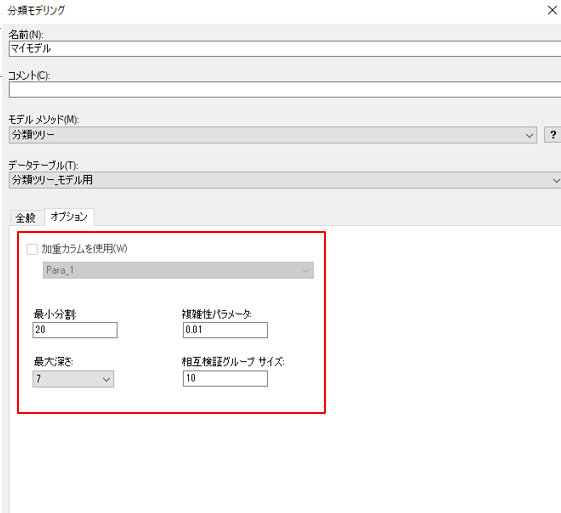Click the 複雑性パラメータ input field
This screenshot has width=561, height=513.
pyautogui.click(x=225, y=330)
